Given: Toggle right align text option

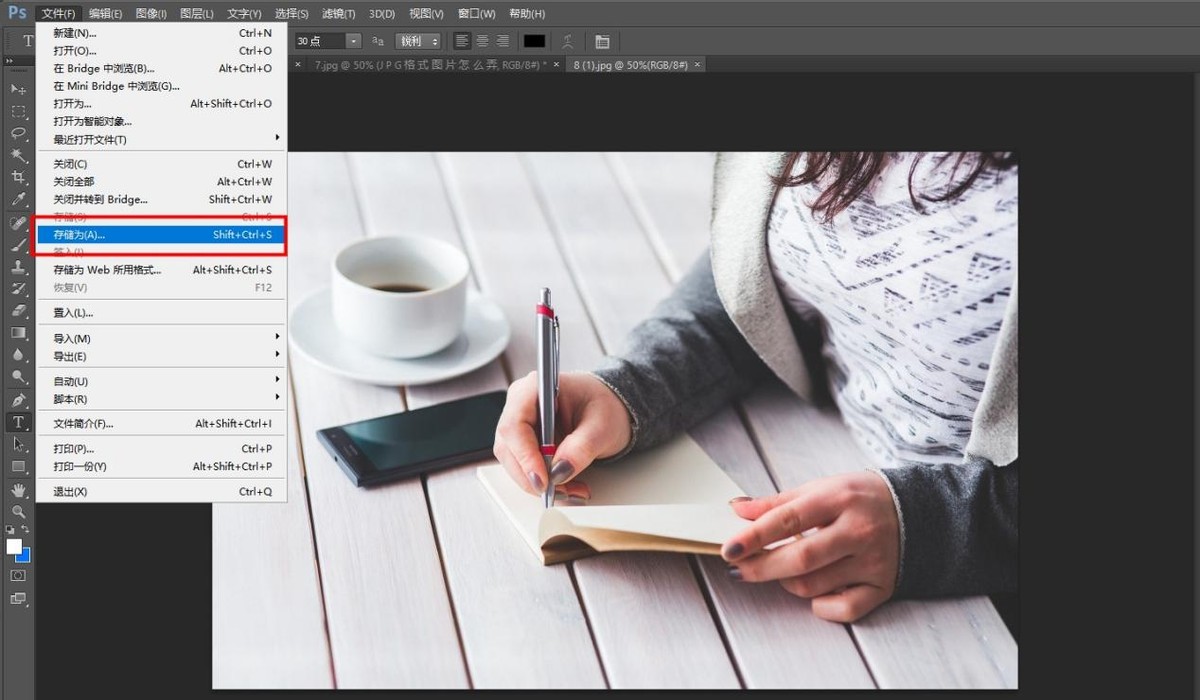Looking at the screenshot, I should click(502, 41).
